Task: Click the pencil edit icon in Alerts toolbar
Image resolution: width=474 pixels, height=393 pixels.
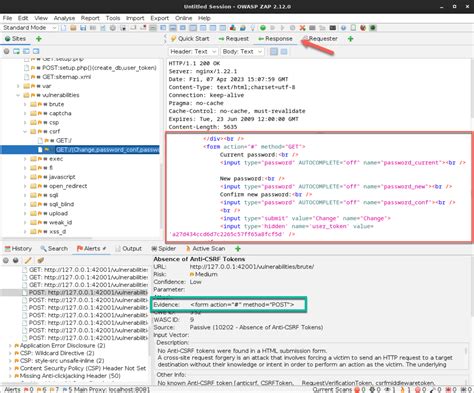Action: [28, 260]
